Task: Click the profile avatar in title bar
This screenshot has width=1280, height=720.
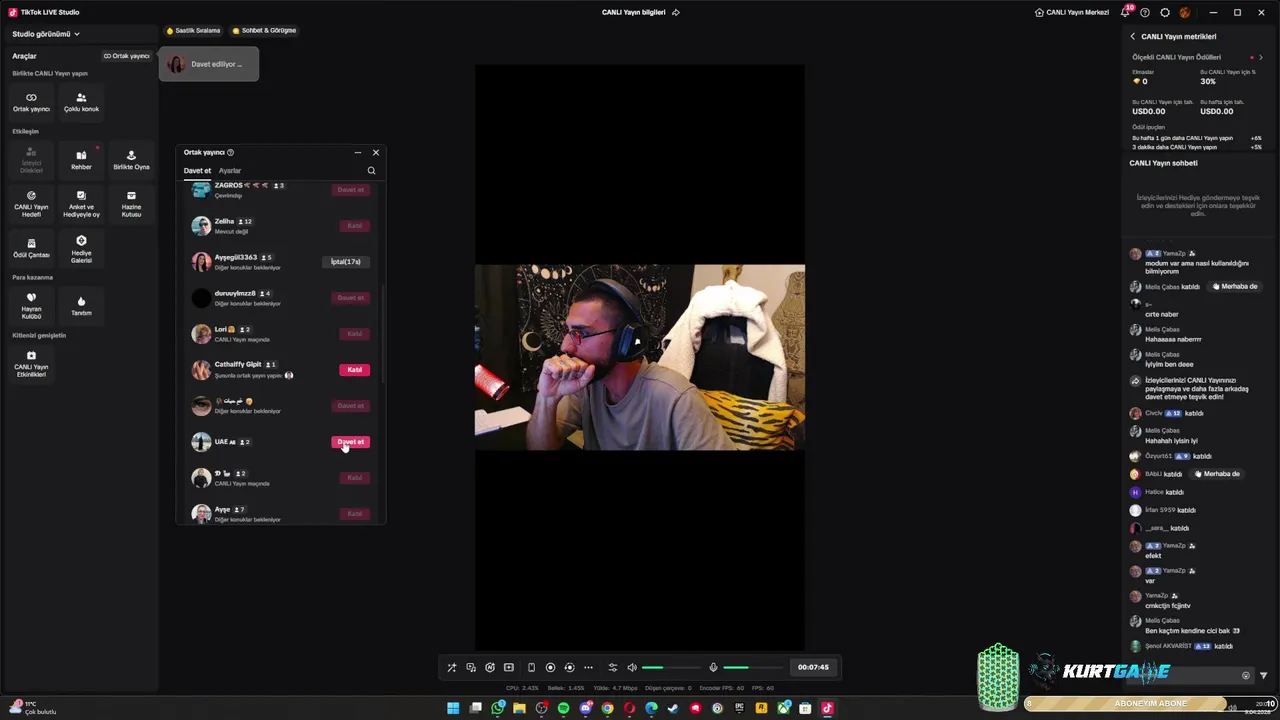Action: tap(1185, 12)
